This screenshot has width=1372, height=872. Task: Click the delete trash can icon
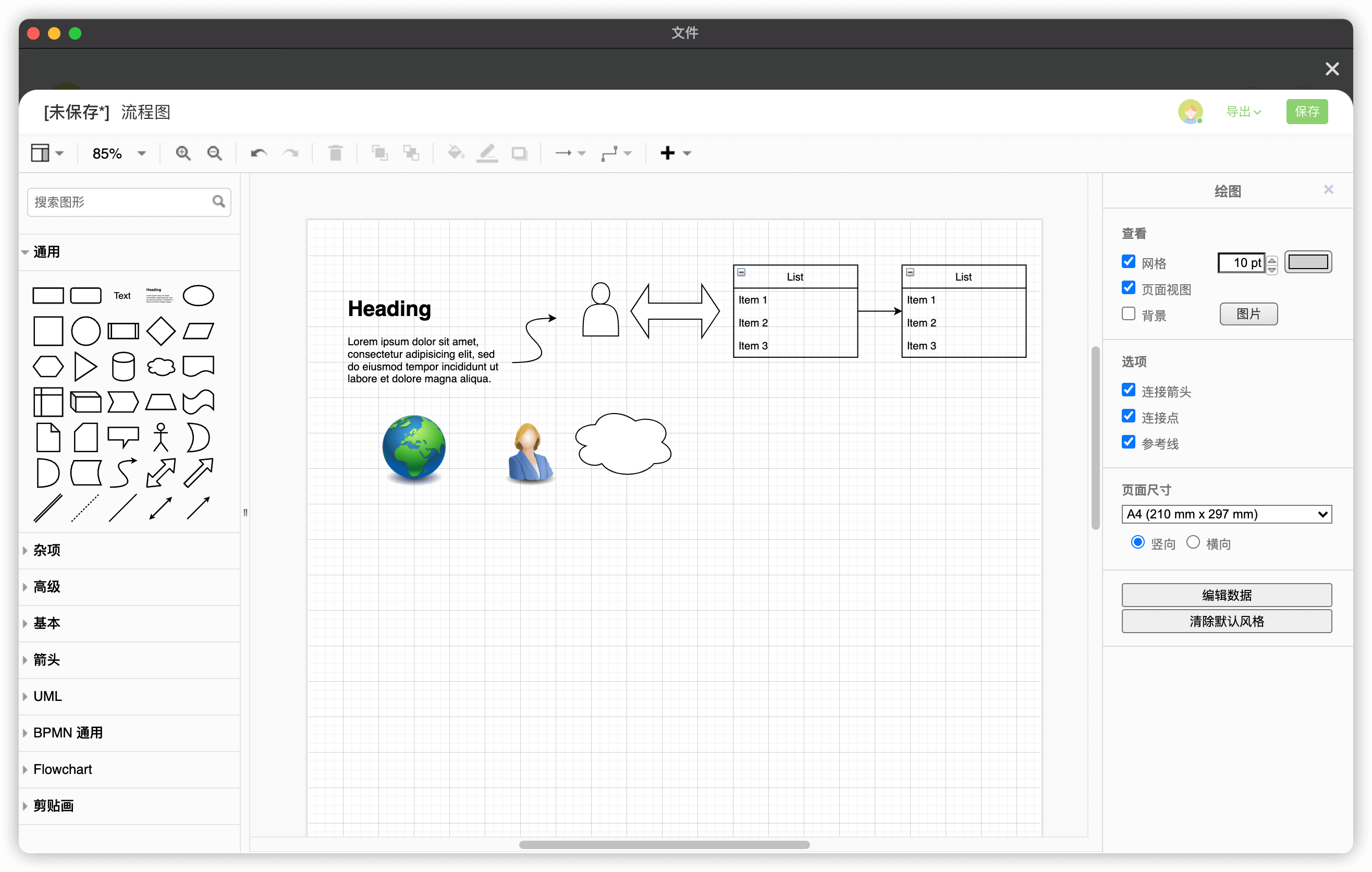click(336, 153)
